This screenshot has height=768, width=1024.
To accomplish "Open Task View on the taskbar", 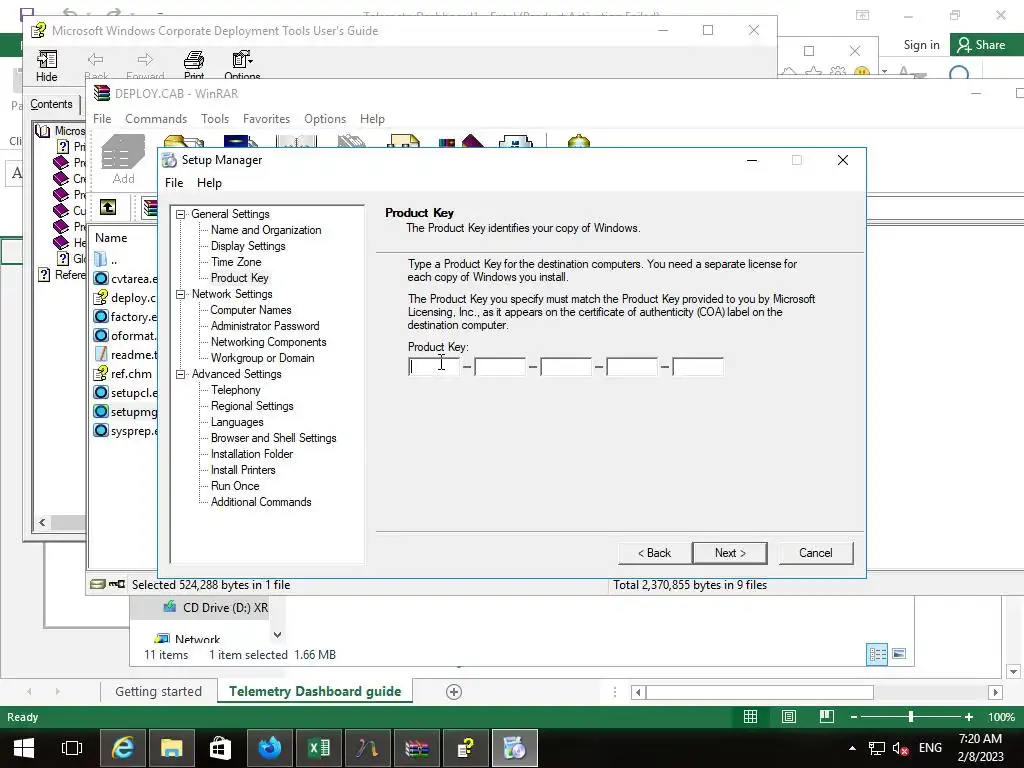I will point(72,748).
